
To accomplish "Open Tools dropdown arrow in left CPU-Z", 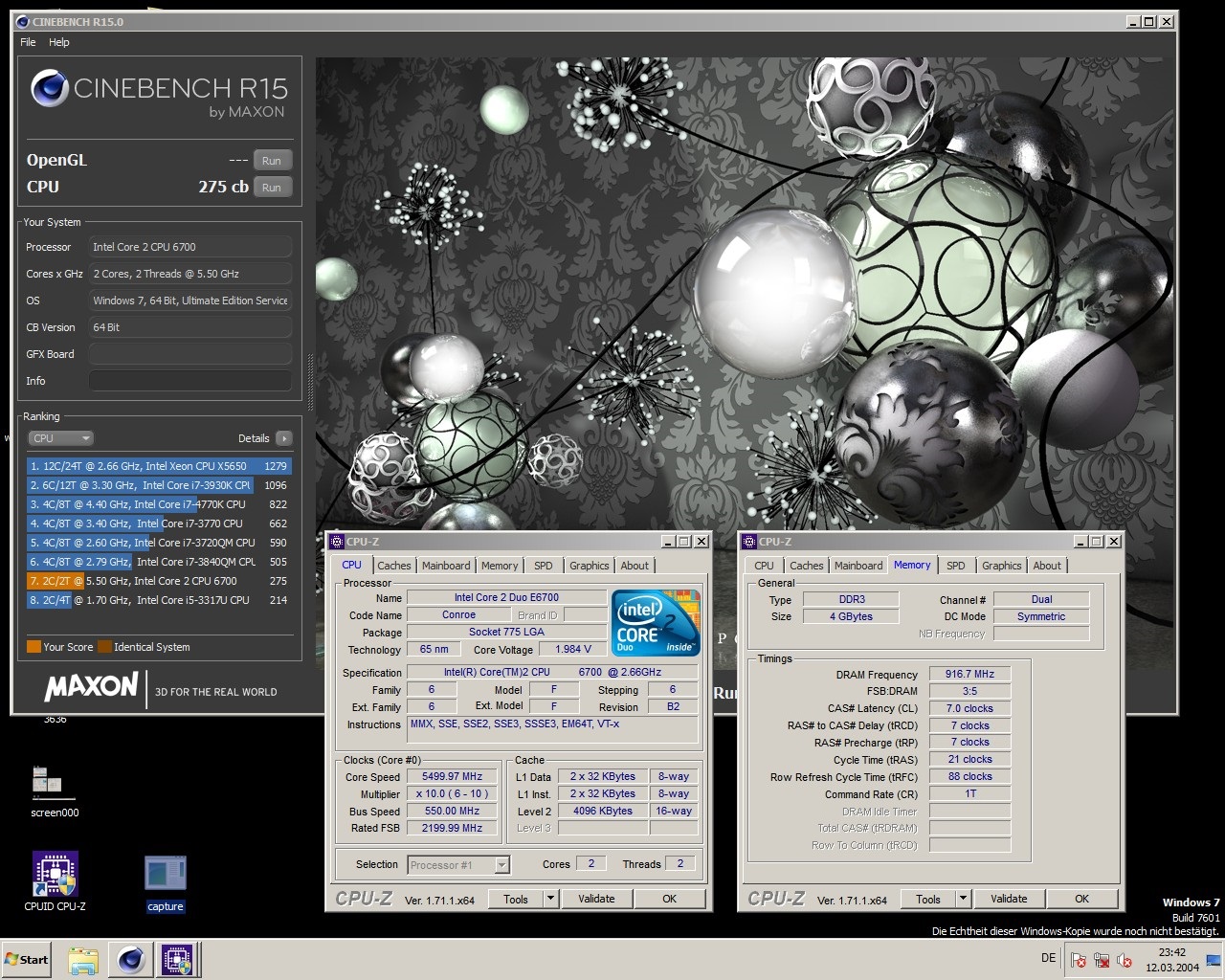I will coord(550,899).
